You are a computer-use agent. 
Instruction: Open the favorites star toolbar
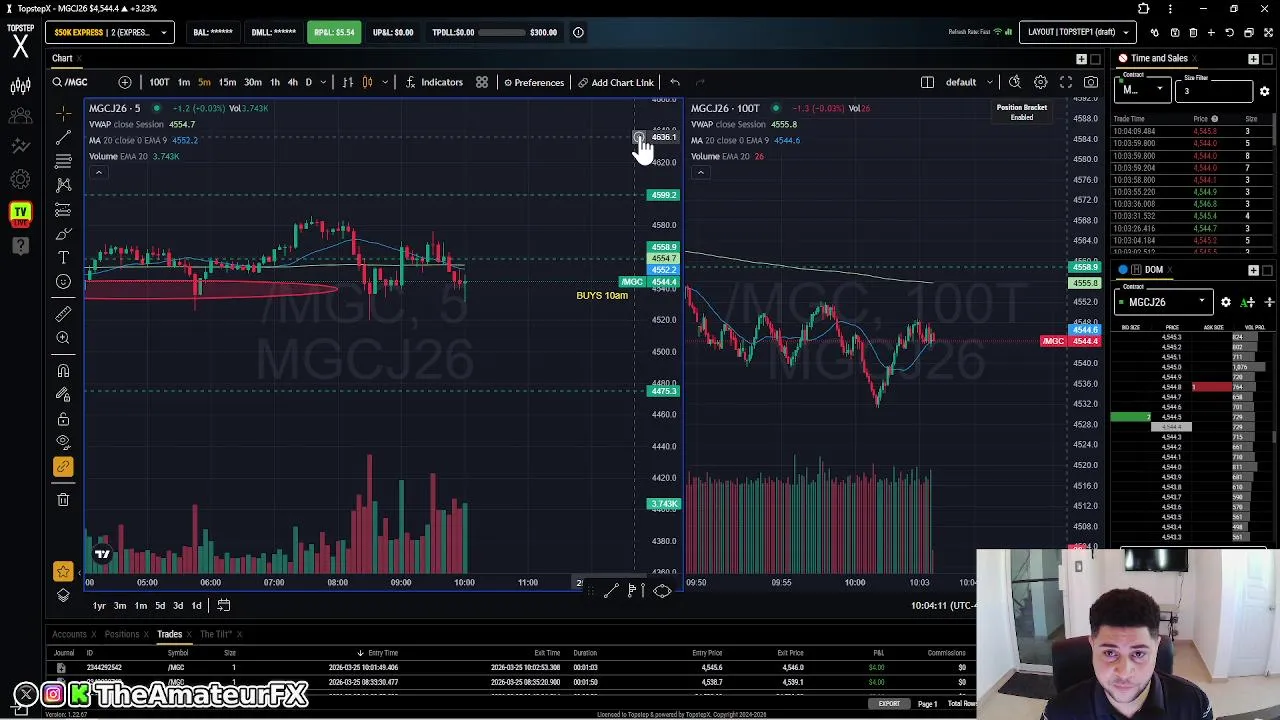63,571
